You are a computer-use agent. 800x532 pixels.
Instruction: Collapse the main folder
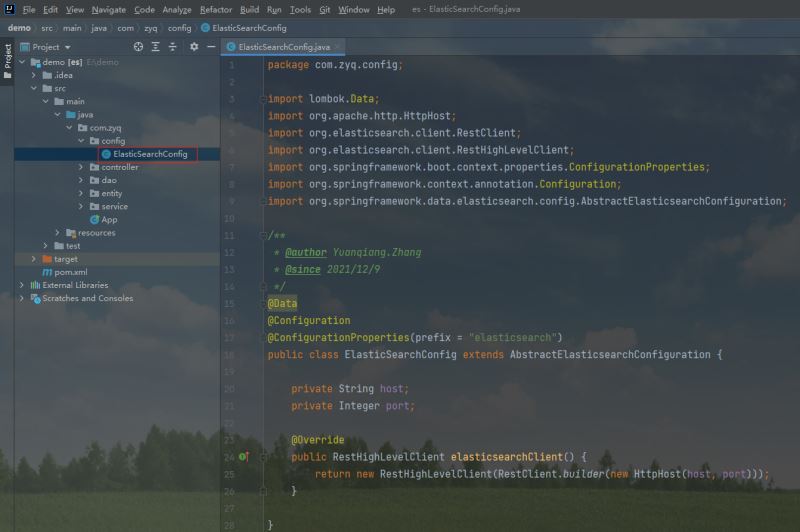[x=45, y=102]
